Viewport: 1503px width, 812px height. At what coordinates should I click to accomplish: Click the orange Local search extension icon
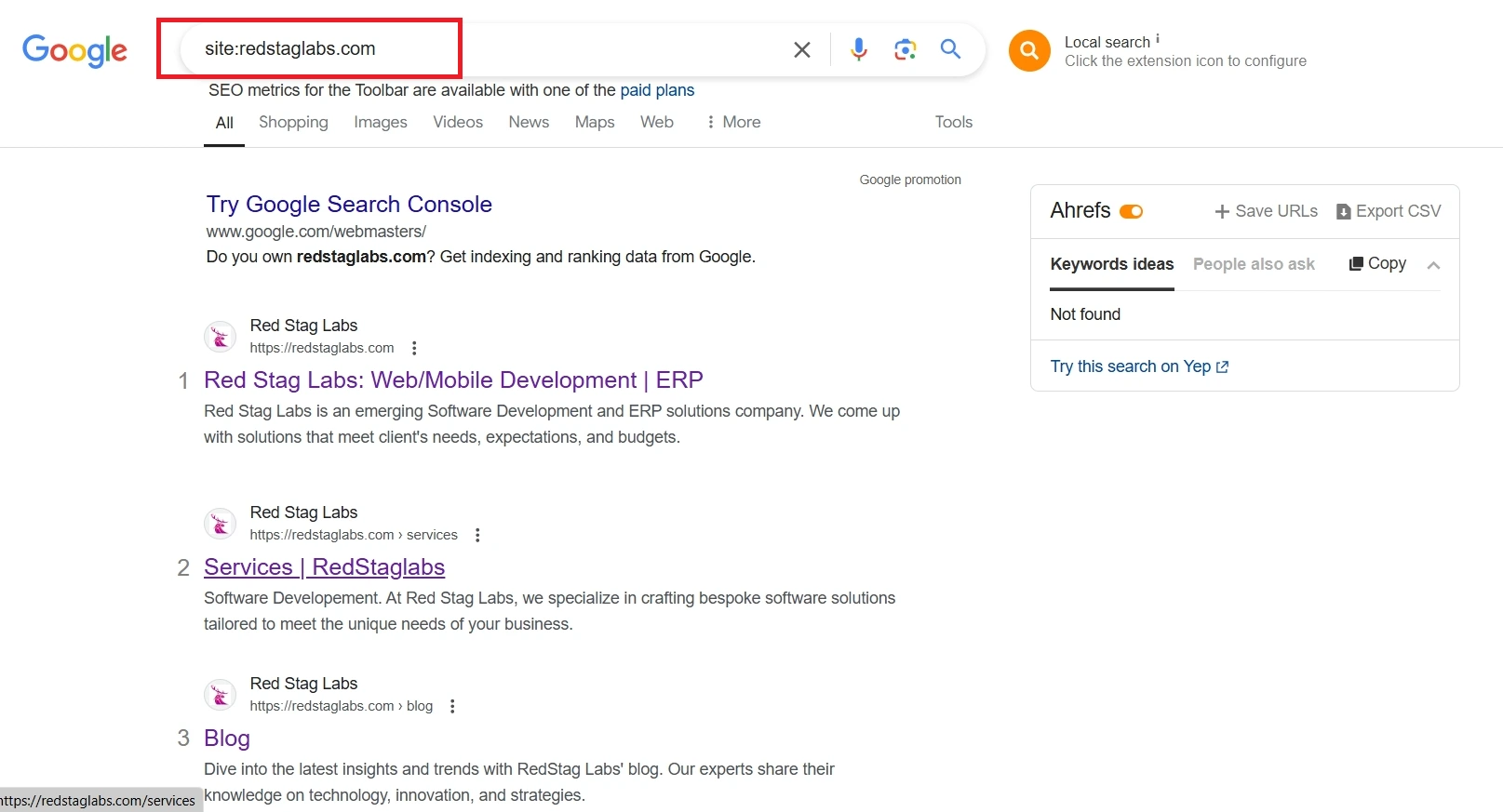[x=1029, y=50]
